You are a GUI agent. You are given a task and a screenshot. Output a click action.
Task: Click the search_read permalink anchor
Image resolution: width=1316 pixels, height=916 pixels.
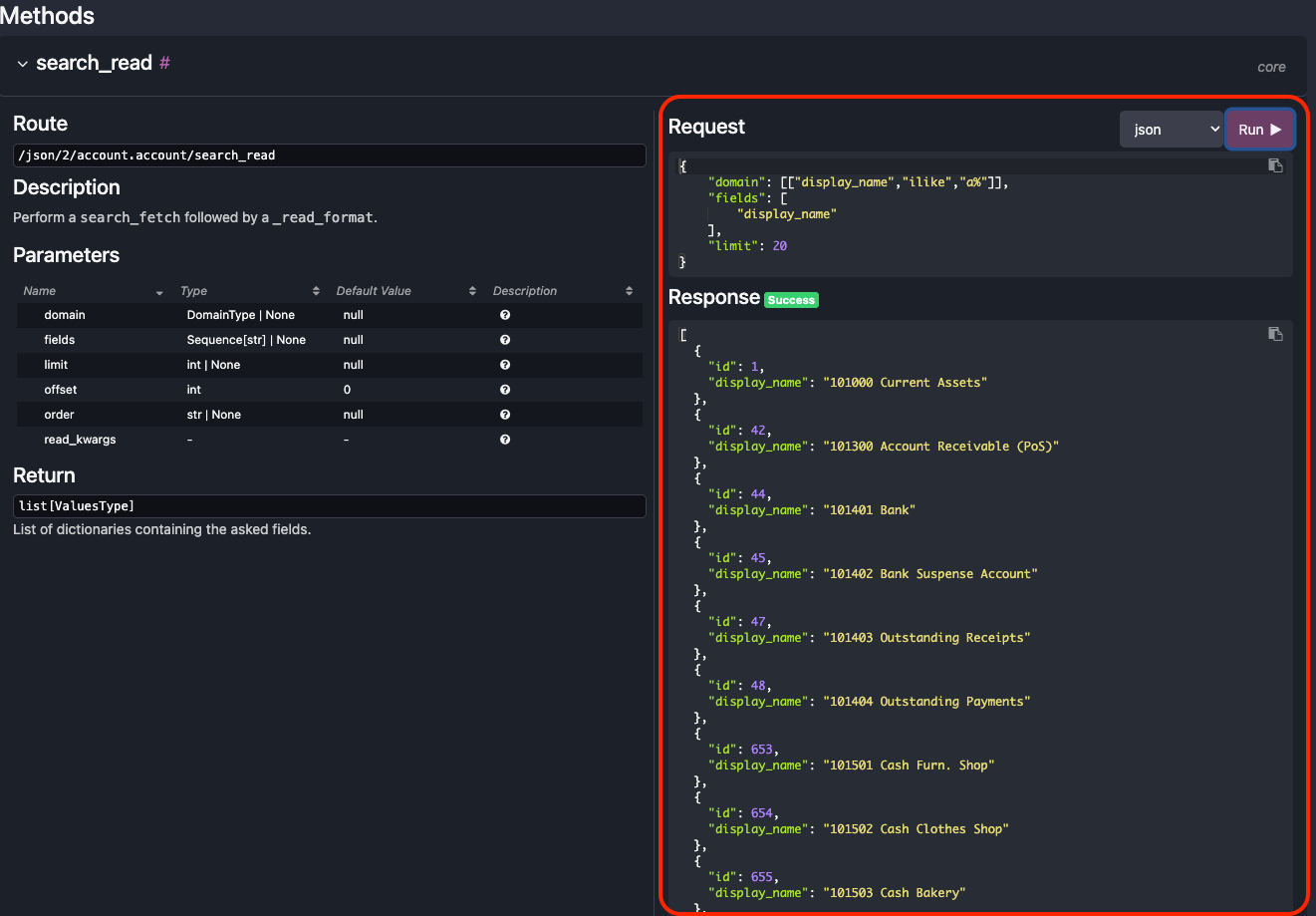point(162,63)
